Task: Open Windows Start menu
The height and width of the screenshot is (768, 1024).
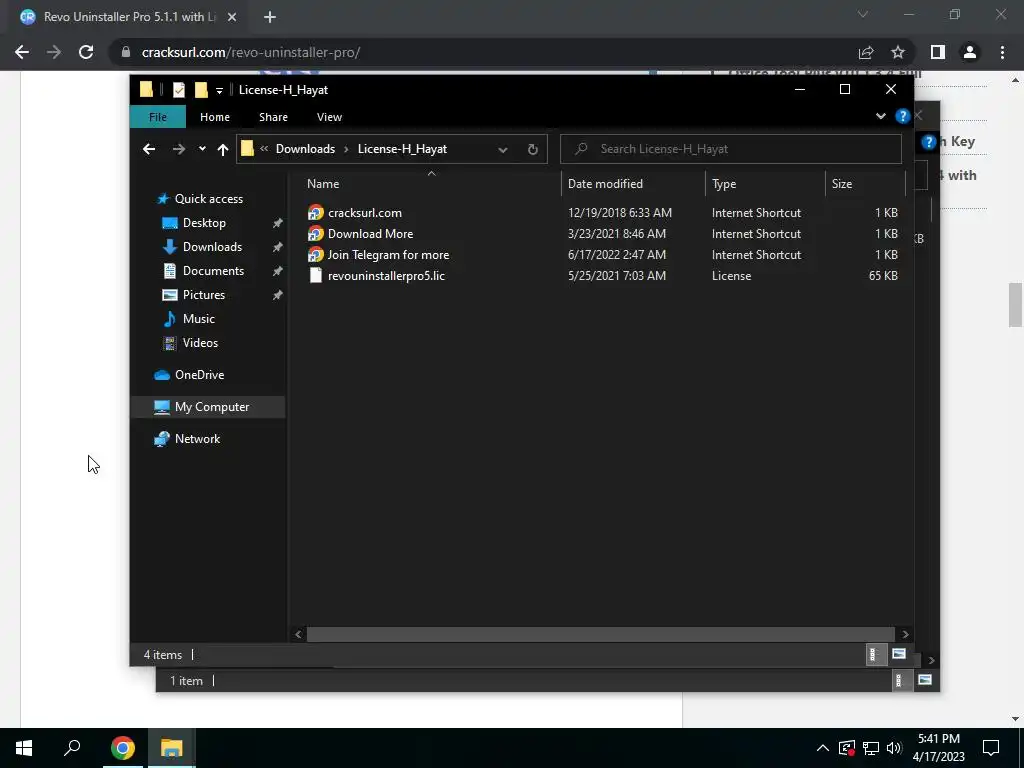Action: tap(24, 748)
